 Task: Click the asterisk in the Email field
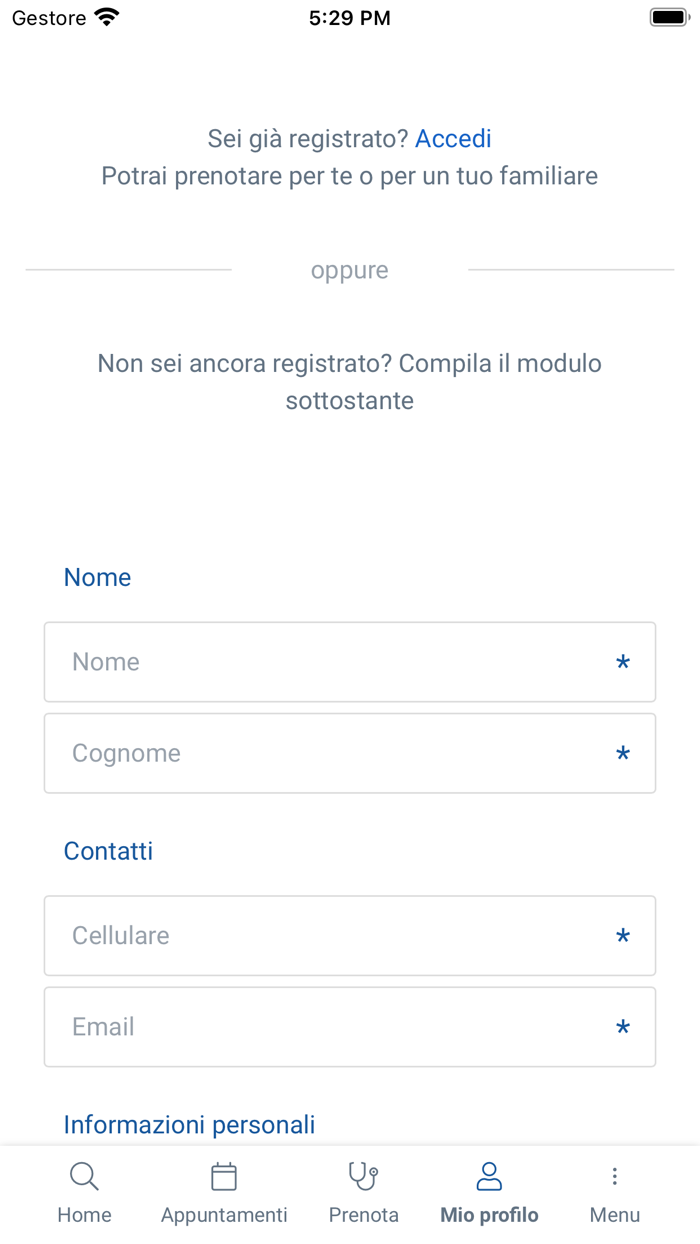tap(623, 1028)
